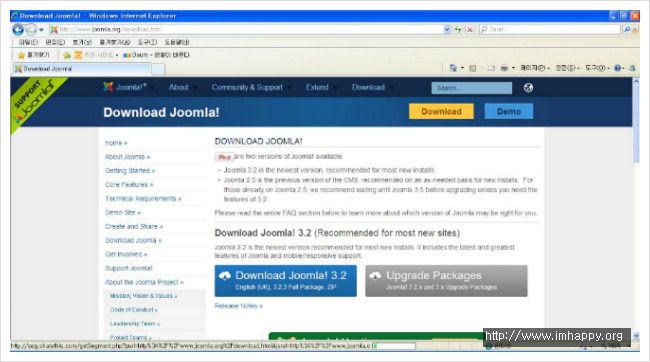Click the Joomla! logo in site navigation
This screenshot has height=362, width=650.
(125, 87)
